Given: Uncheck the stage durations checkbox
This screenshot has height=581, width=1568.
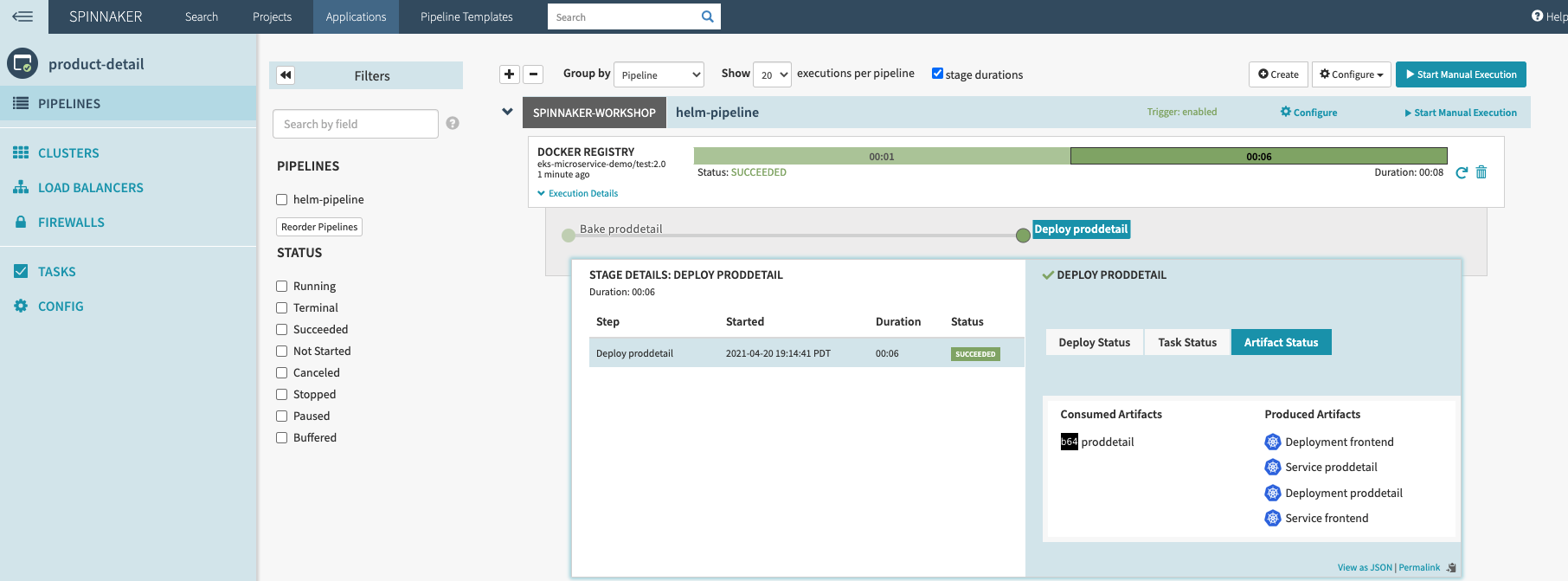Looking at the screenshot, I should [937, 74].
